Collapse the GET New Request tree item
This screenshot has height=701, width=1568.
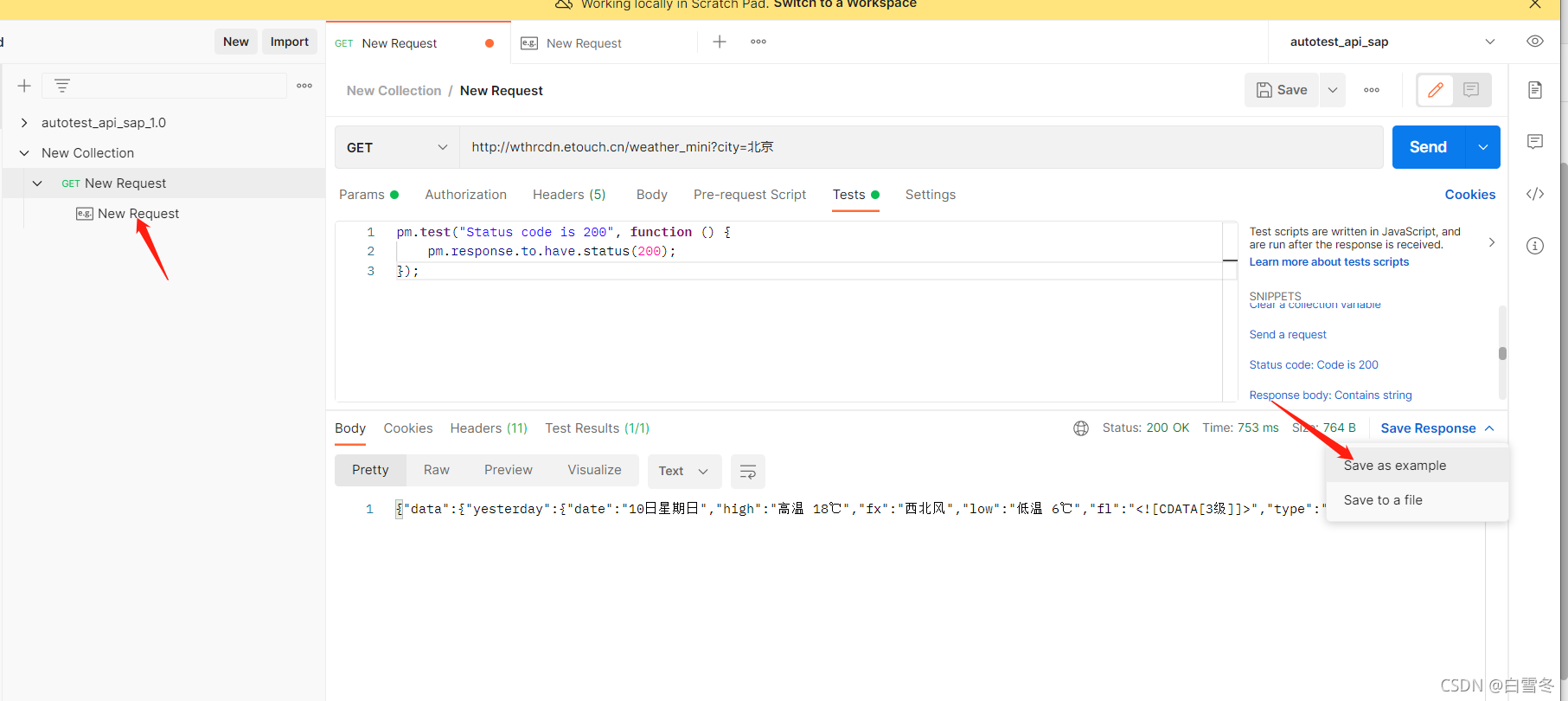point(37,183)
